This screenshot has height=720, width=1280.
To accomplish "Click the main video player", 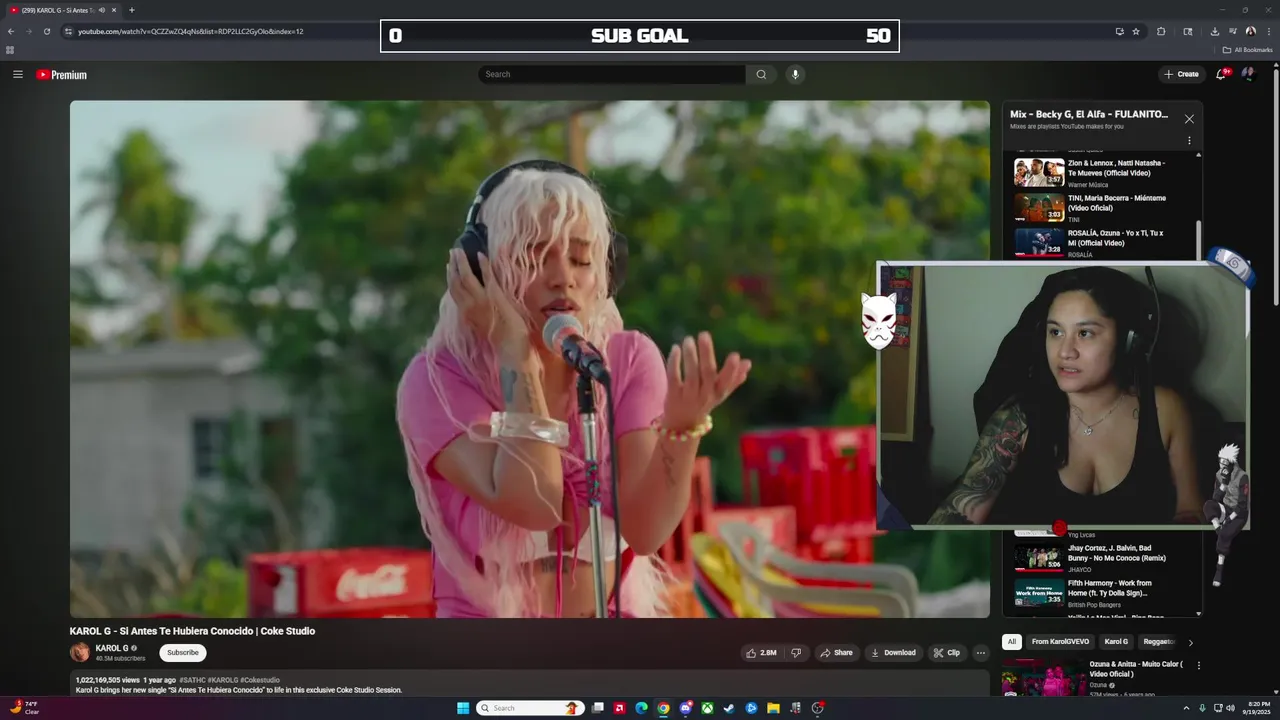I will (530, 359).
